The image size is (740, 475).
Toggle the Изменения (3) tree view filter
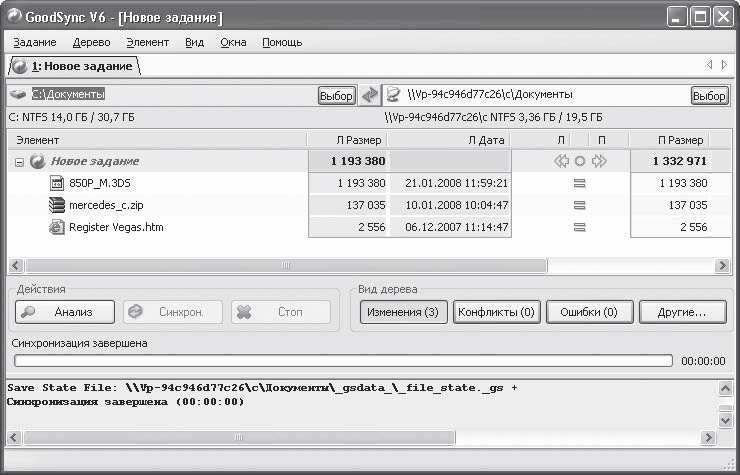pyautogui.click(x=404, y=312)
